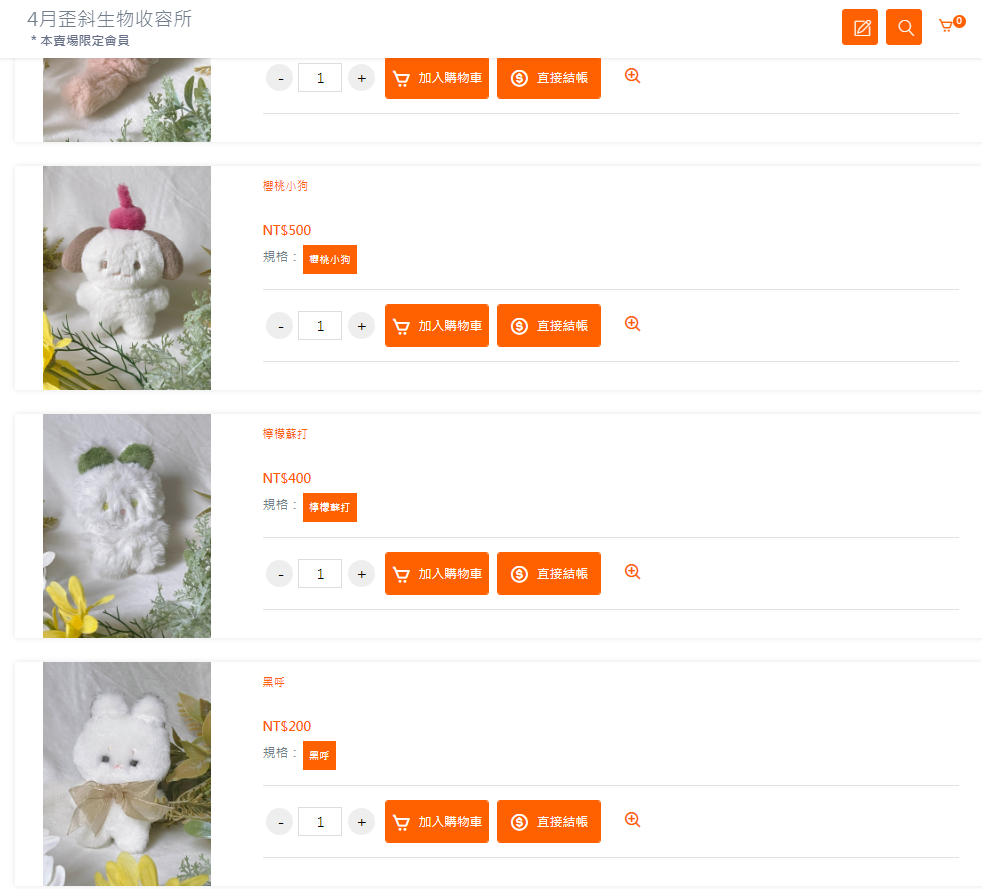The image size is (982, 889).
Task: Open the 櫻桃小狗 plush product photo
Action: 127,278
